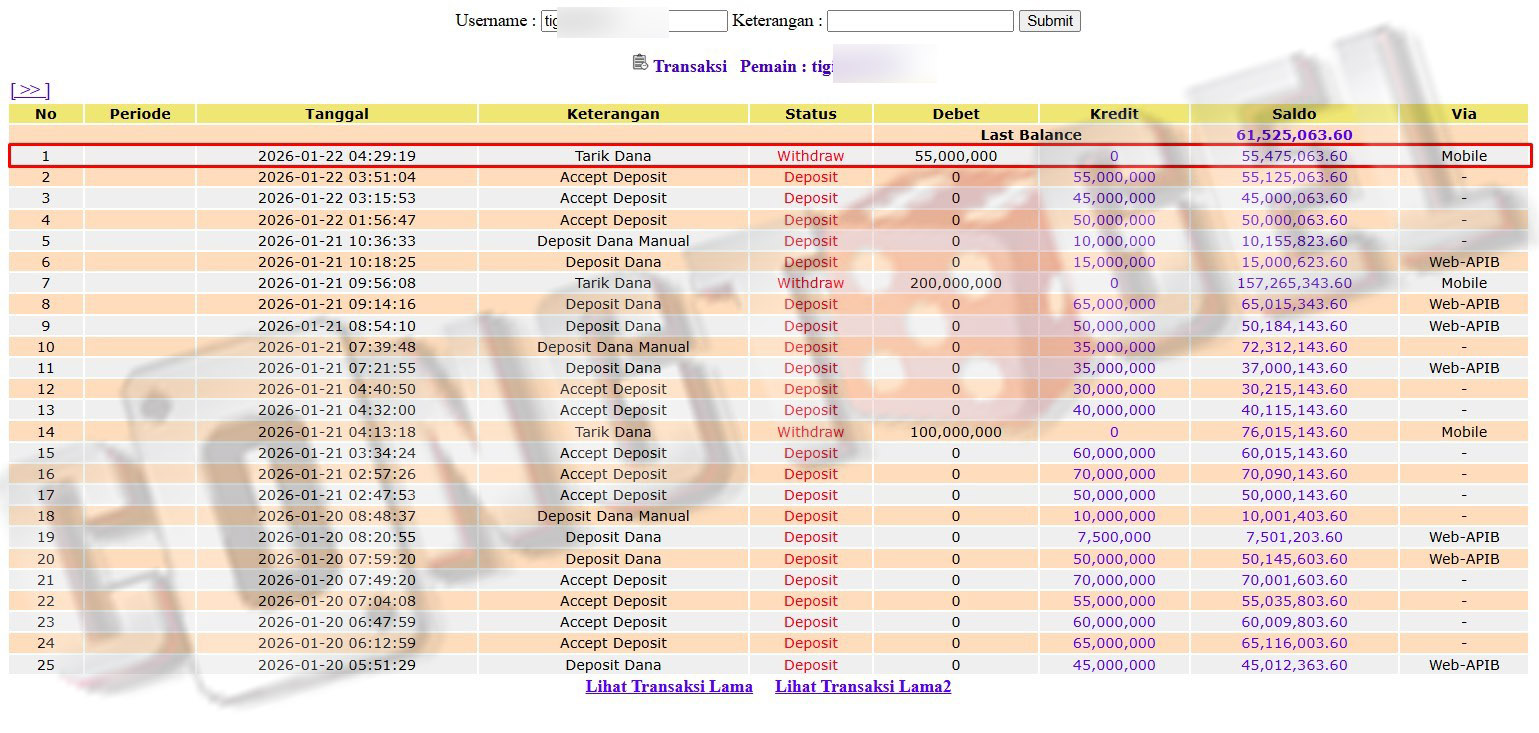The width and height of the screenshot is (1539, 733).
Task: Click the Keterangan text field
Action: [x=919, y=21]
